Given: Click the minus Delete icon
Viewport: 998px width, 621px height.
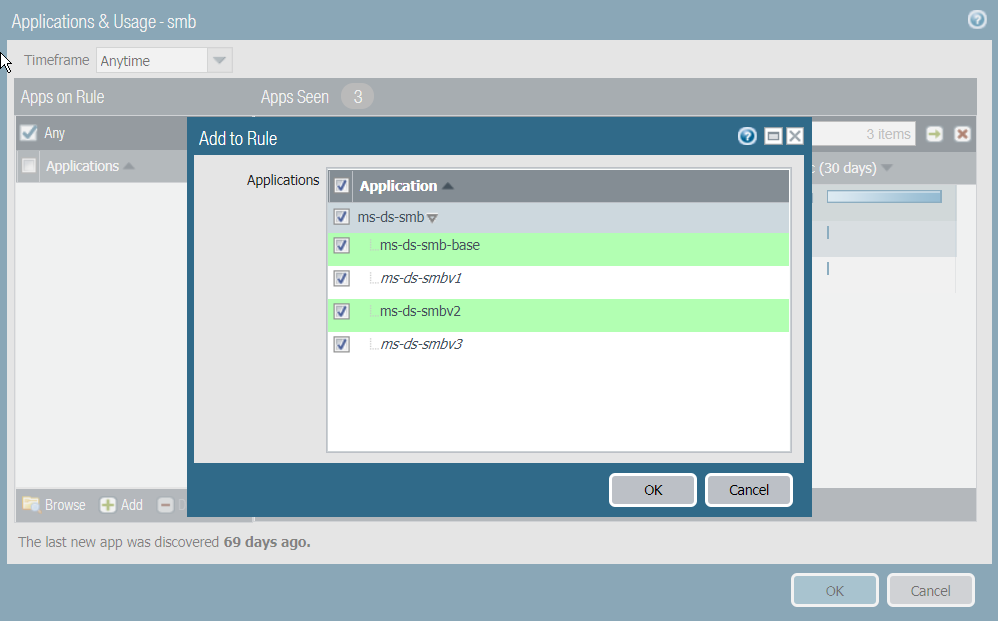Looking at the screenshot, I should pyautogui.click(x=165, y=505).
